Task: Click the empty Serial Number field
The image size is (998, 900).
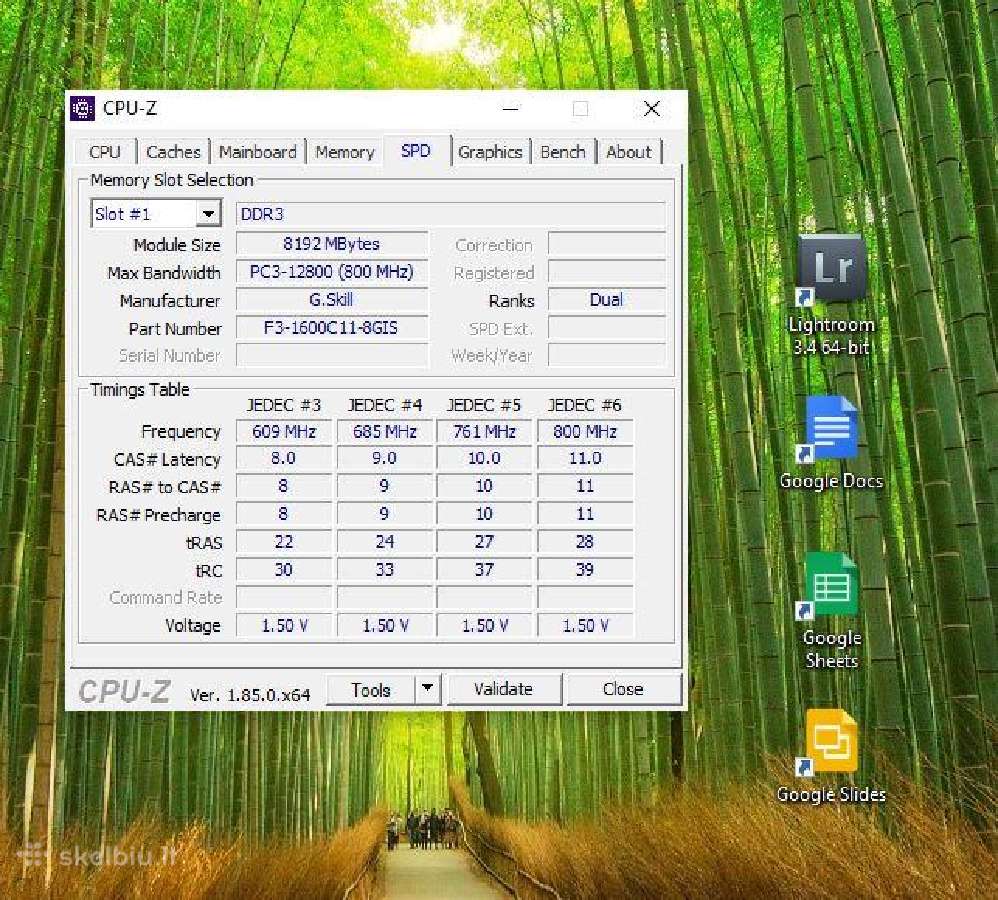Action: click(x=332, y=355)
